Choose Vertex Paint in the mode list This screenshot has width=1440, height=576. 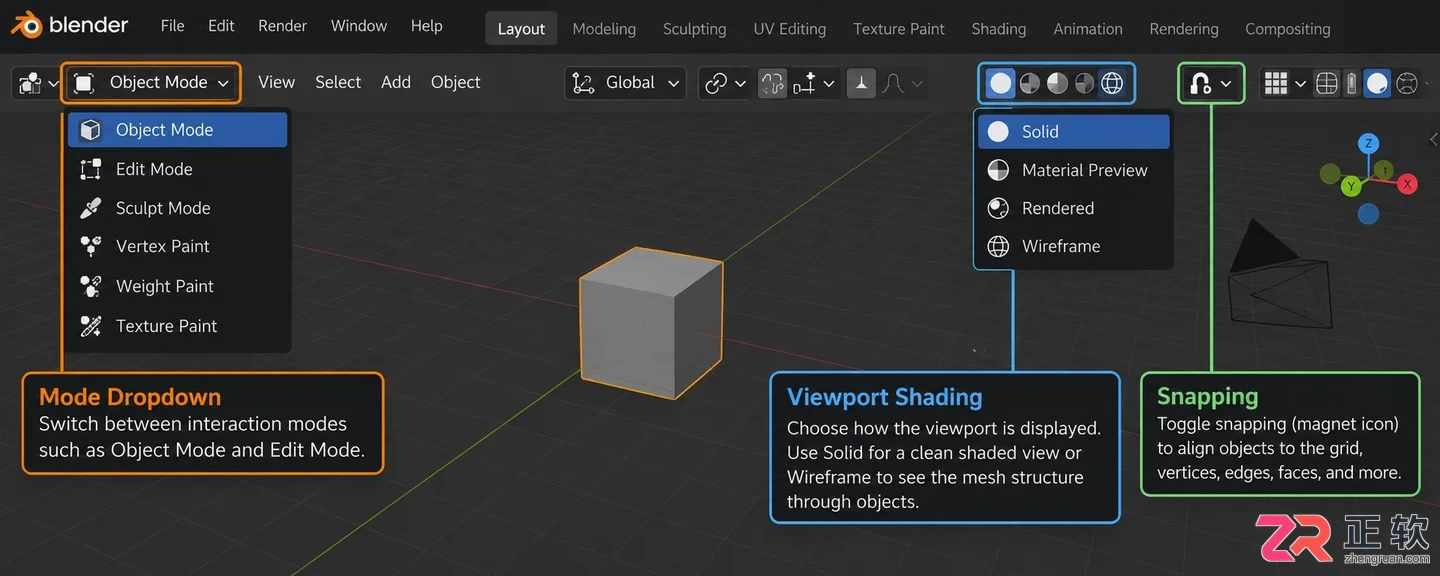[x=178, y=246]
